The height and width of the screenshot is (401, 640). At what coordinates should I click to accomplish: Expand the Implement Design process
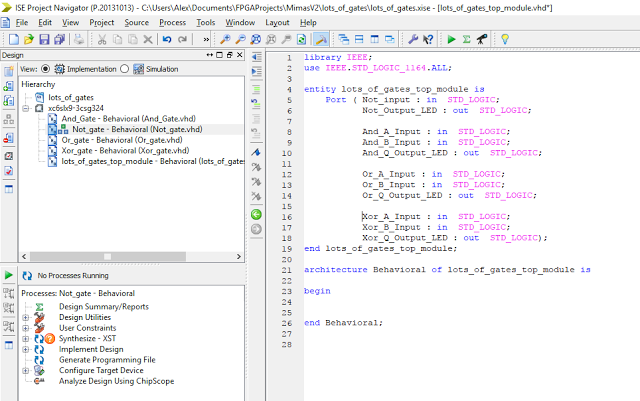[x=26, y=349]
